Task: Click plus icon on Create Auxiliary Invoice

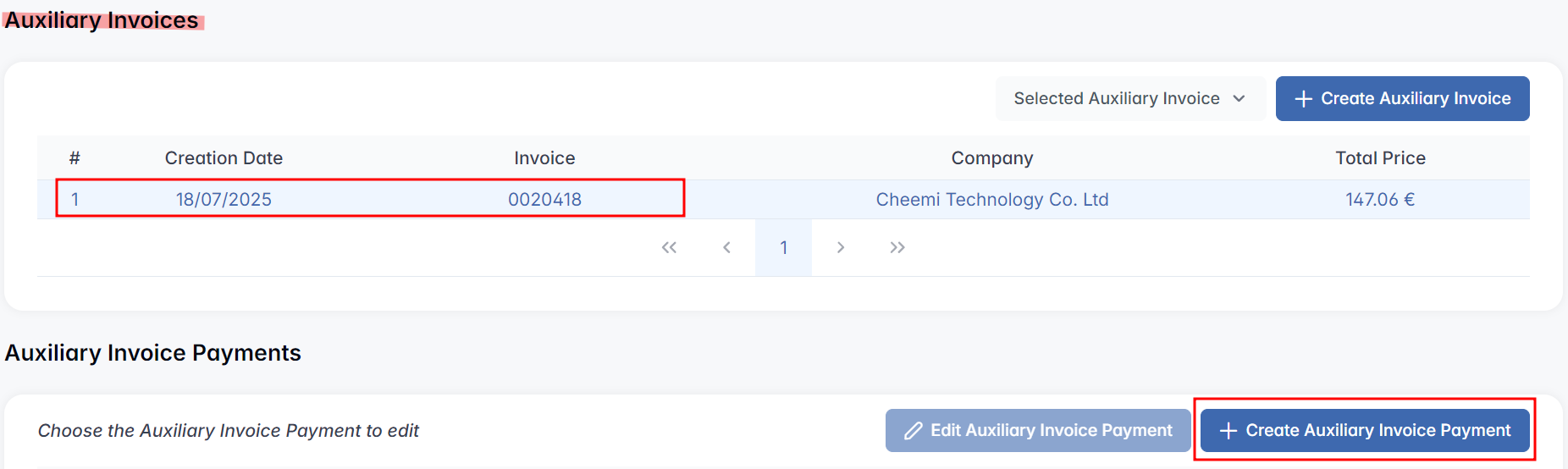Action: coord(1304,99)
